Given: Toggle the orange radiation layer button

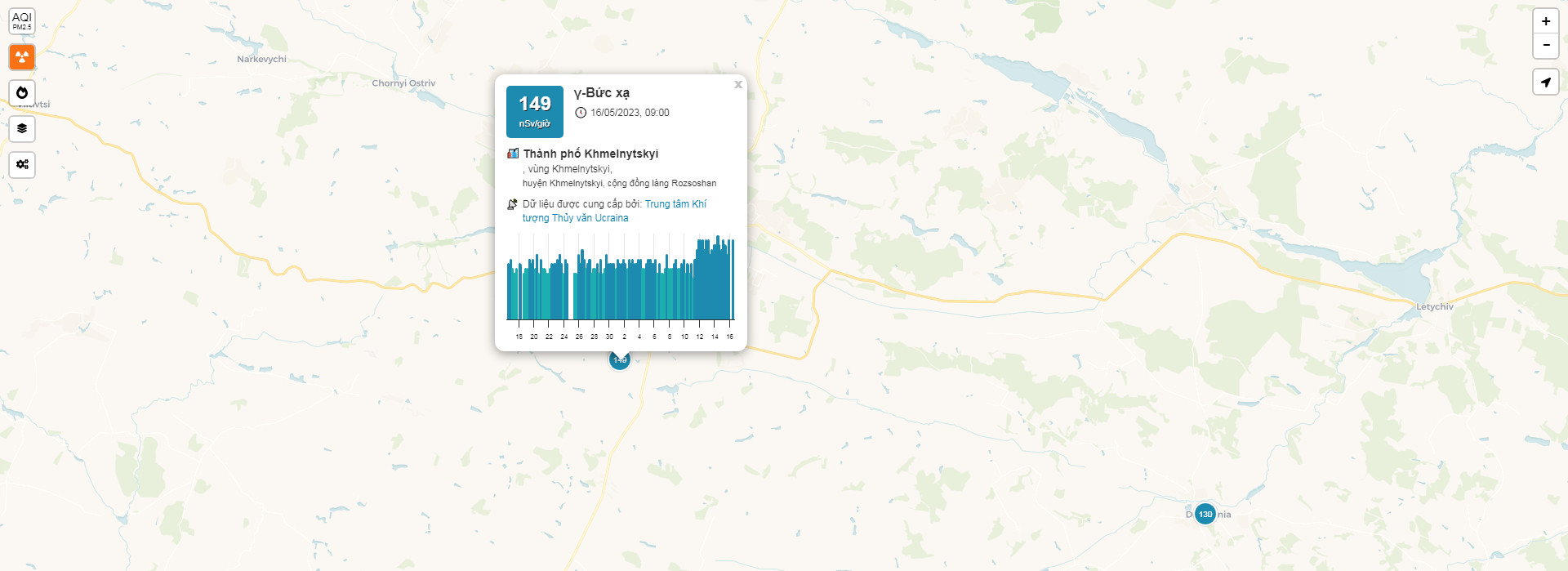Looking at the screenshot, I should click(22, 57).
